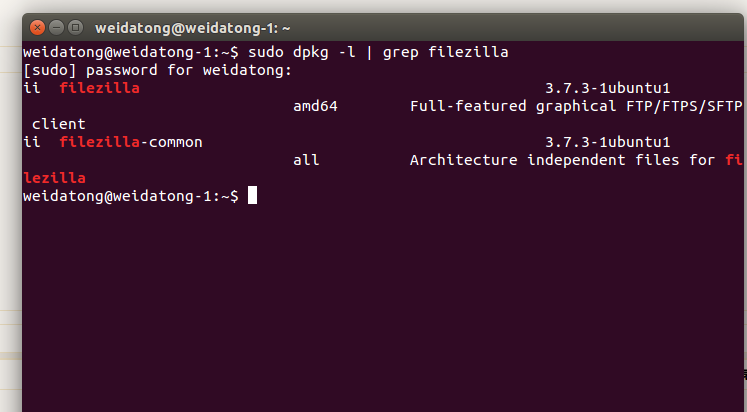
Task: Close the terminal window with the orange button
Action: (x=38, y=28)
